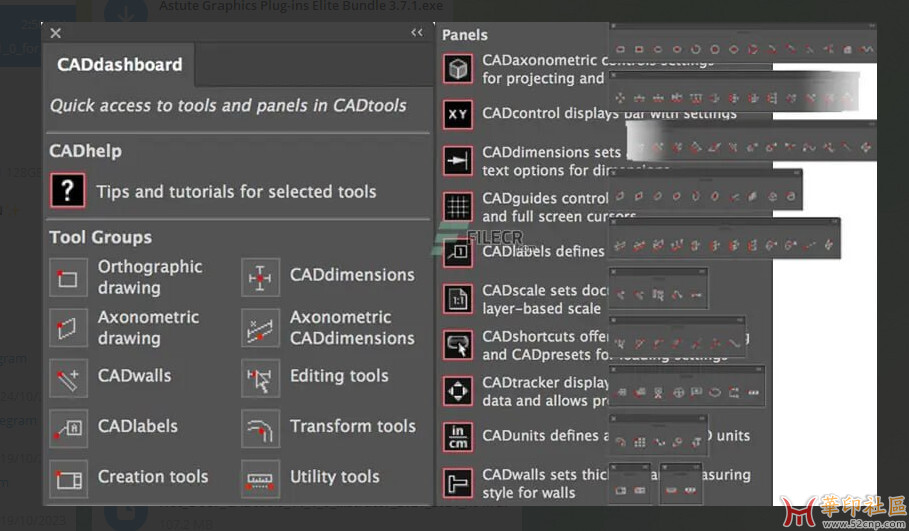Open the Editing tools group icon
The image size is (909, 531).
pyautogui.click(x=260, y=379)
